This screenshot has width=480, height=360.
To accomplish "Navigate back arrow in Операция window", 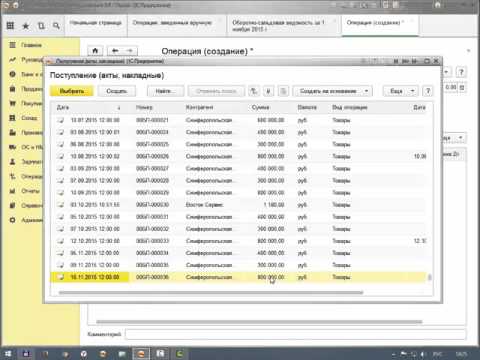I will click(x=115, y=51).
